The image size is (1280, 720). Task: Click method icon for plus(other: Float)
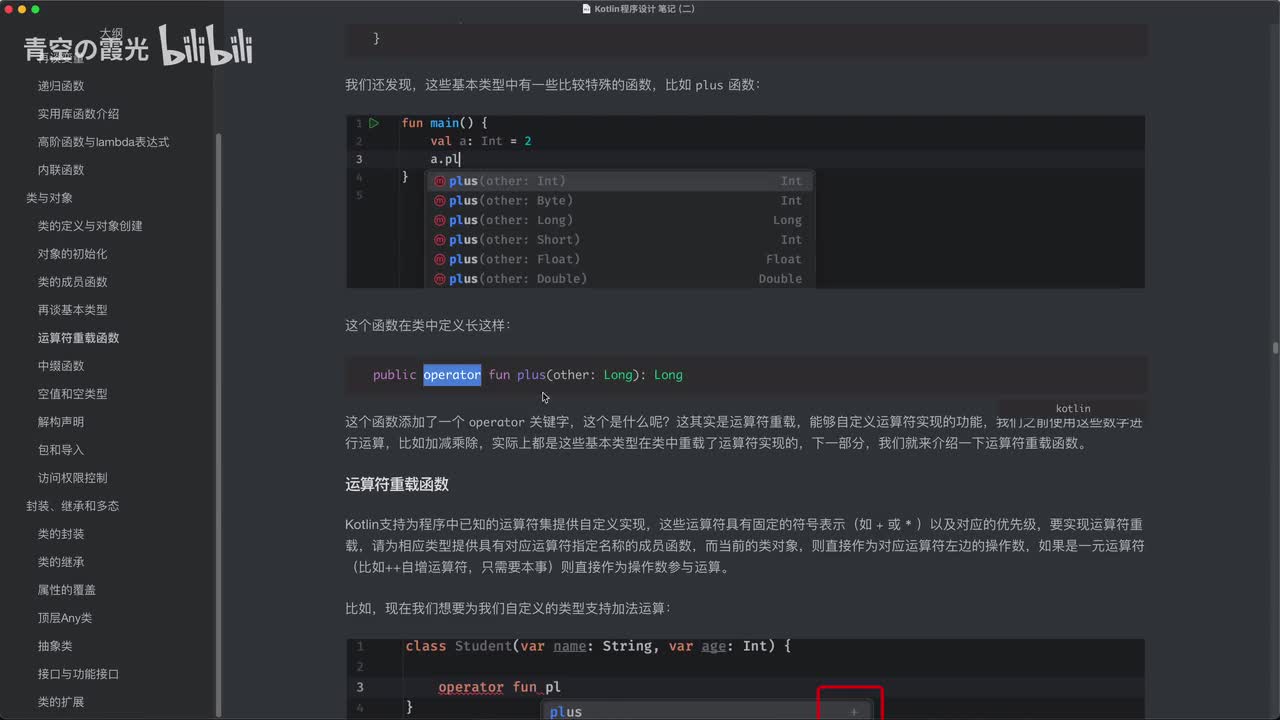pyautogui.click(x=439, y=259)
